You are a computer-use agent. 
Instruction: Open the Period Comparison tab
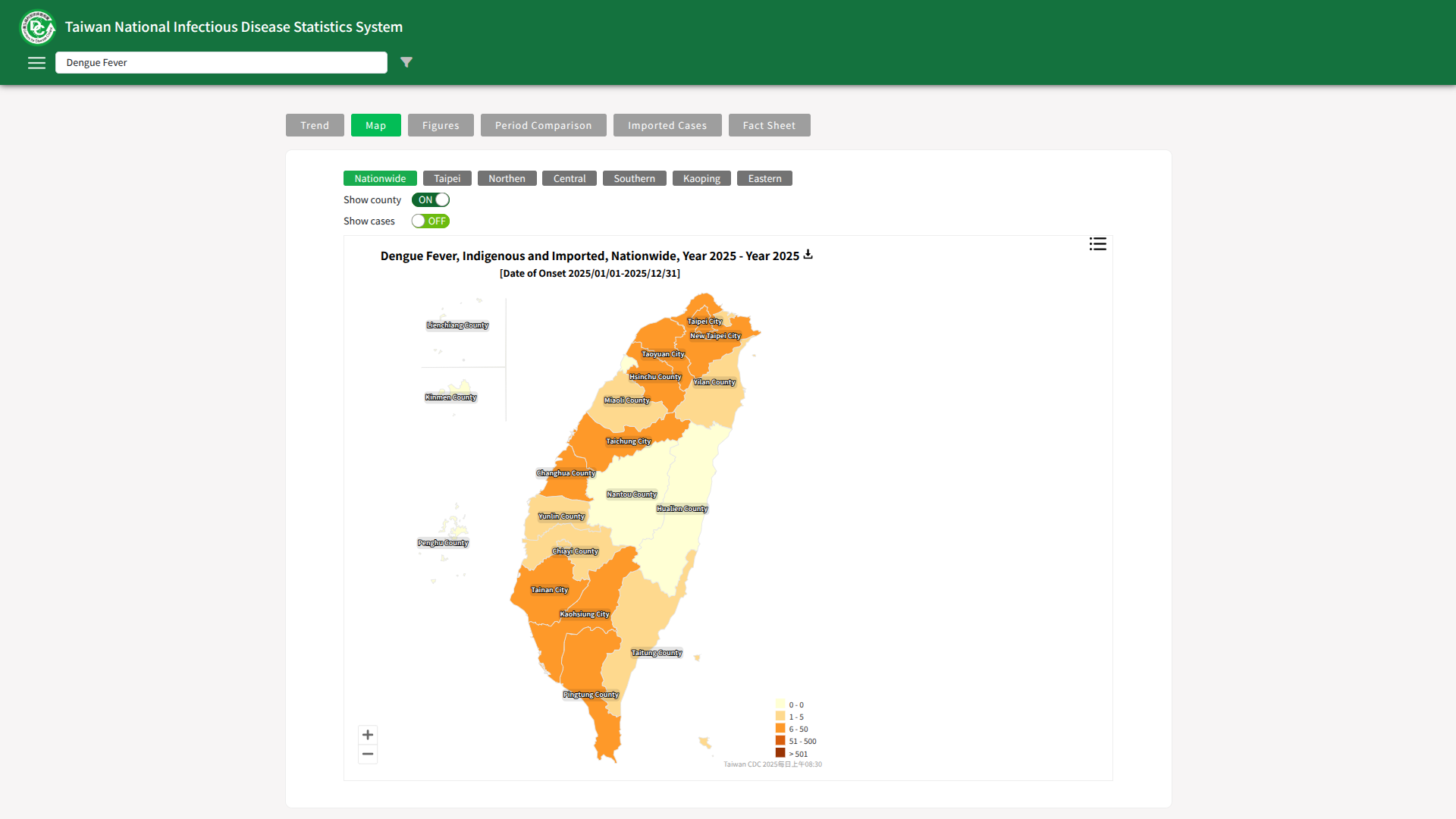[x=543, y=126]
